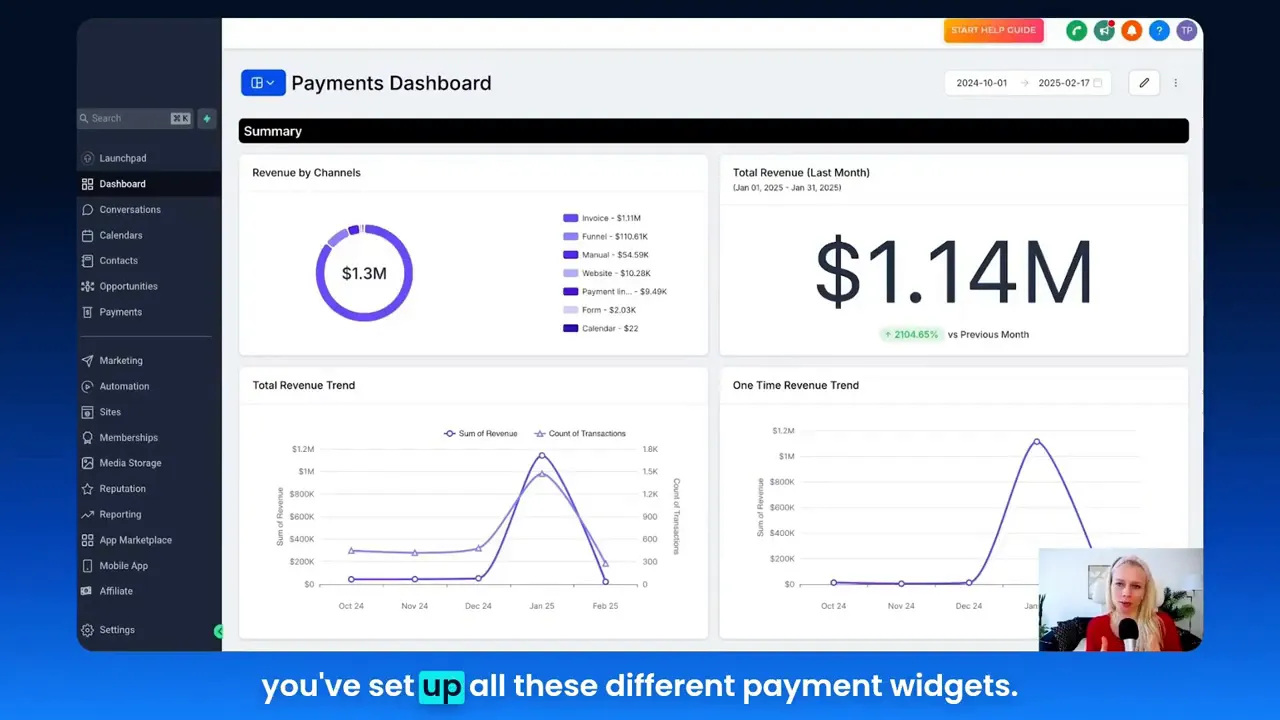The image size is (1280, 720).
Task: Open the three-dot dashboard options menu
Action: coord(1176,83)
